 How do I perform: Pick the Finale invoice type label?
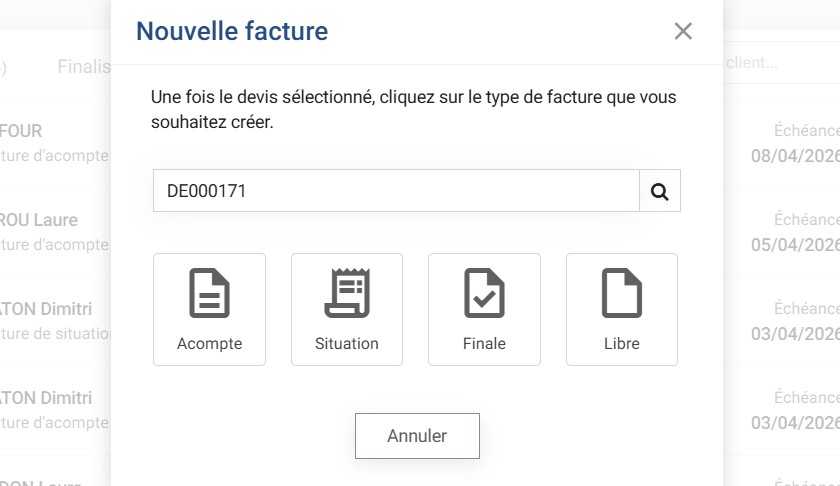click(x=484, y=343)
